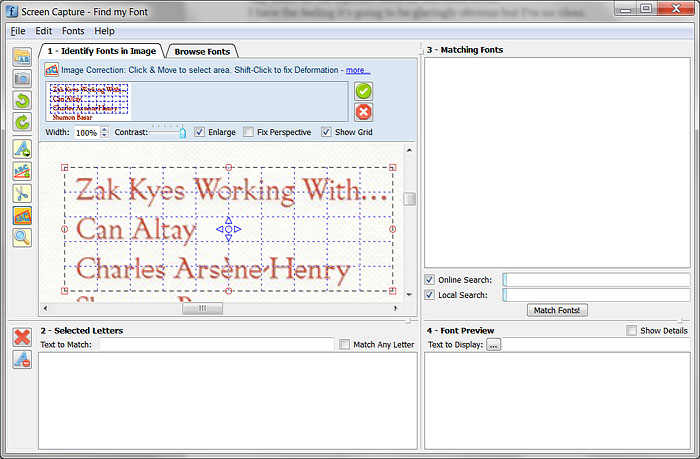
Task: Click the Match Fonts! button
Action: [x=557, y=310]
